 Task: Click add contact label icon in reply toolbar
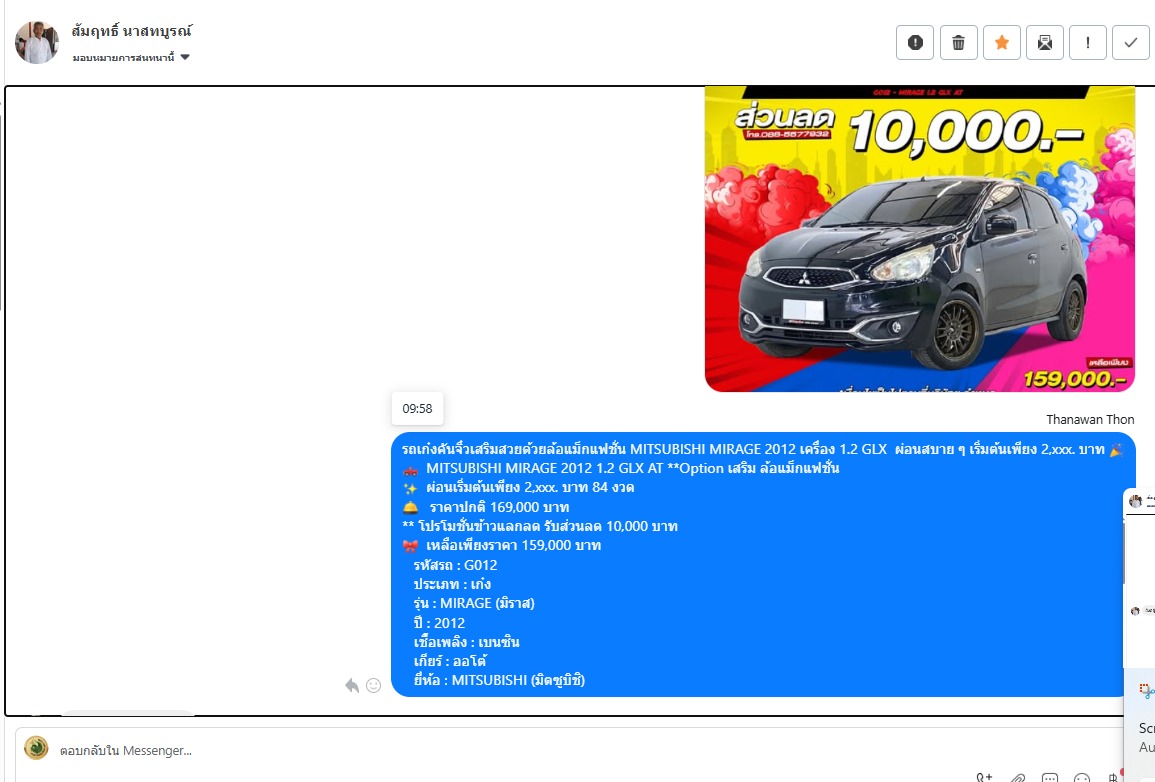(985, 778)
